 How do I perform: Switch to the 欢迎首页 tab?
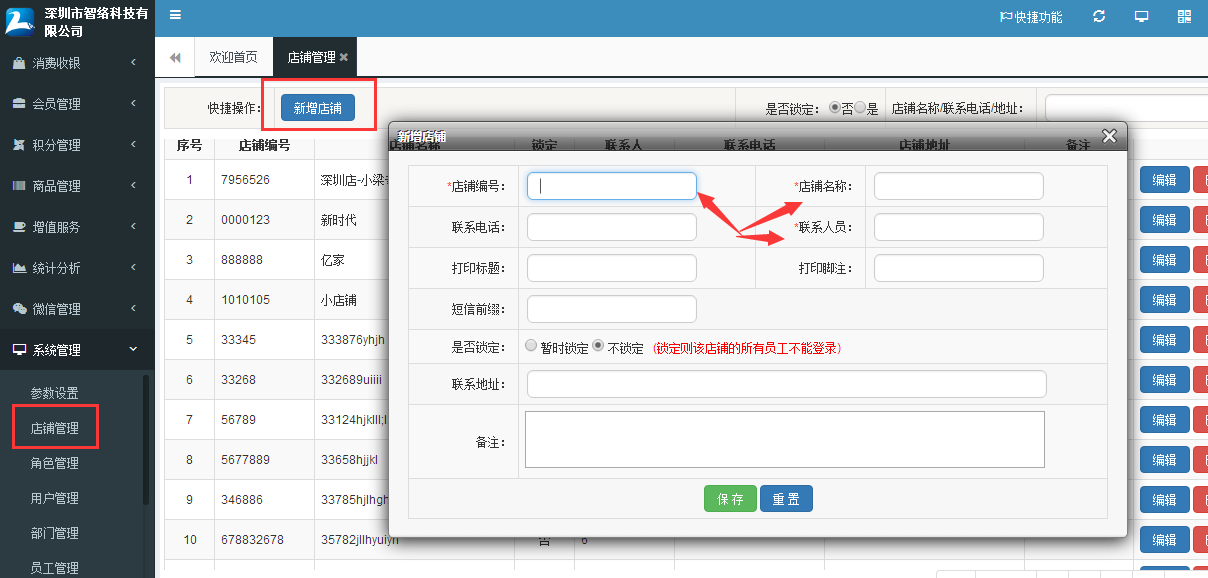(x=232, y=57)
